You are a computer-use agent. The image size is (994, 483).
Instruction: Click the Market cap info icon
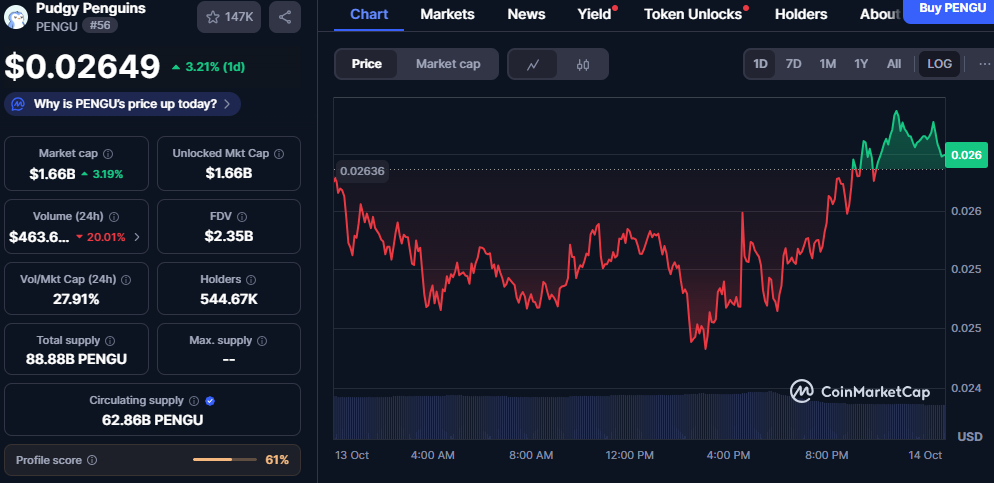[x=108, y=154]
